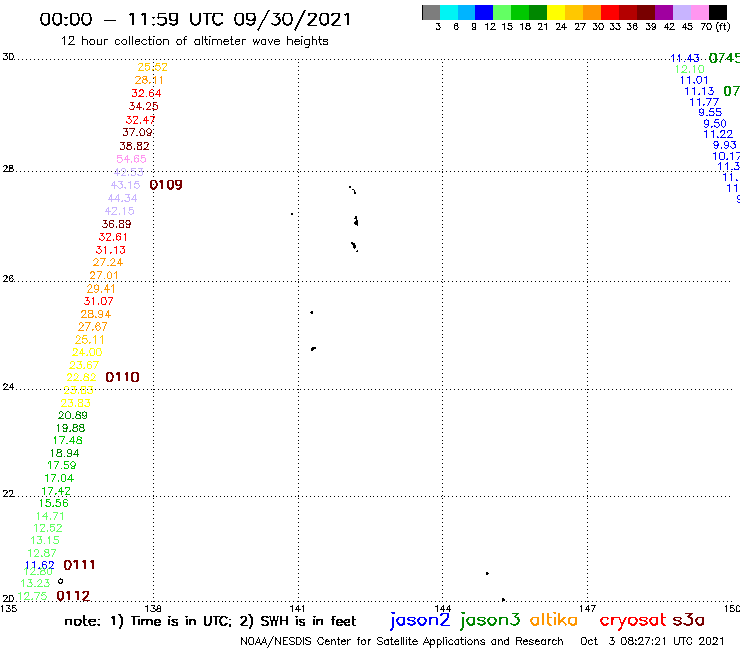Click the wave height value 20.89
Viewport: 740px width, 650px height.
(x=73, y=415)
